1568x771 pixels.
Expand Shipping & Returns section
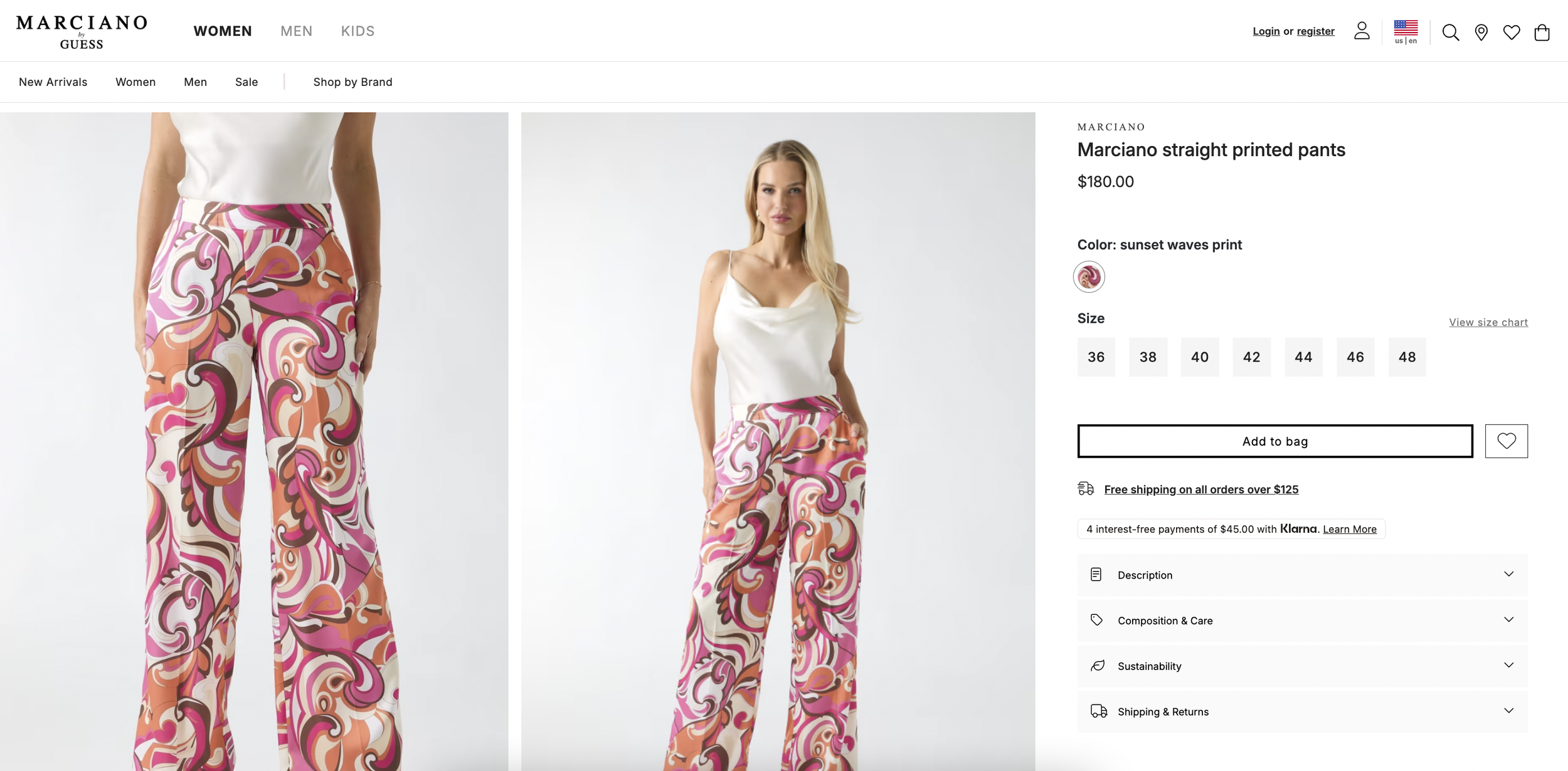[1302, 711]
